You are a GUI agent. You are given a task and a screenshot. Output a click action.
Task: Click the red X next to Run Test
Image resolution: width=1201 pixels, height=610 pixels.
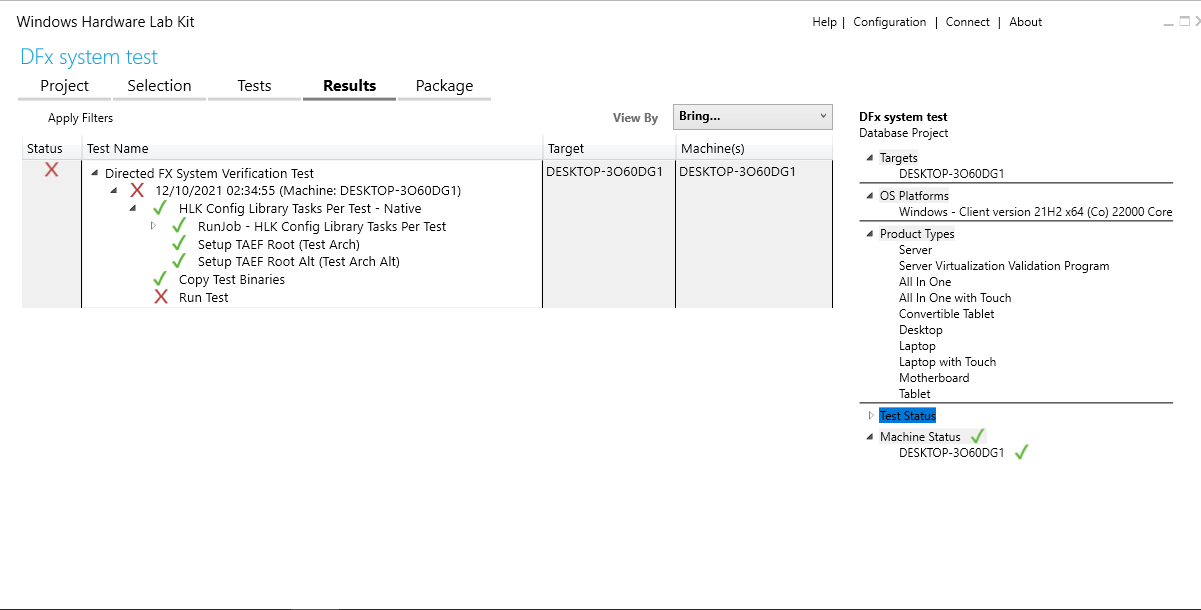tap(161, 297)
